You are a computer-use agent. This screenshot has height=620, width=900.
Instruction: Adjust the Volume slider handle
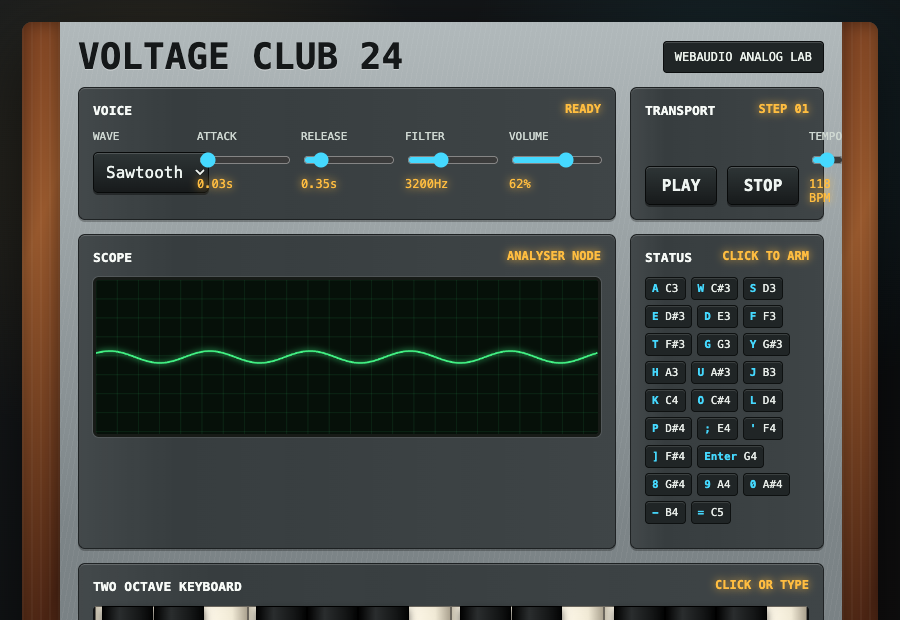coord(566,160)
